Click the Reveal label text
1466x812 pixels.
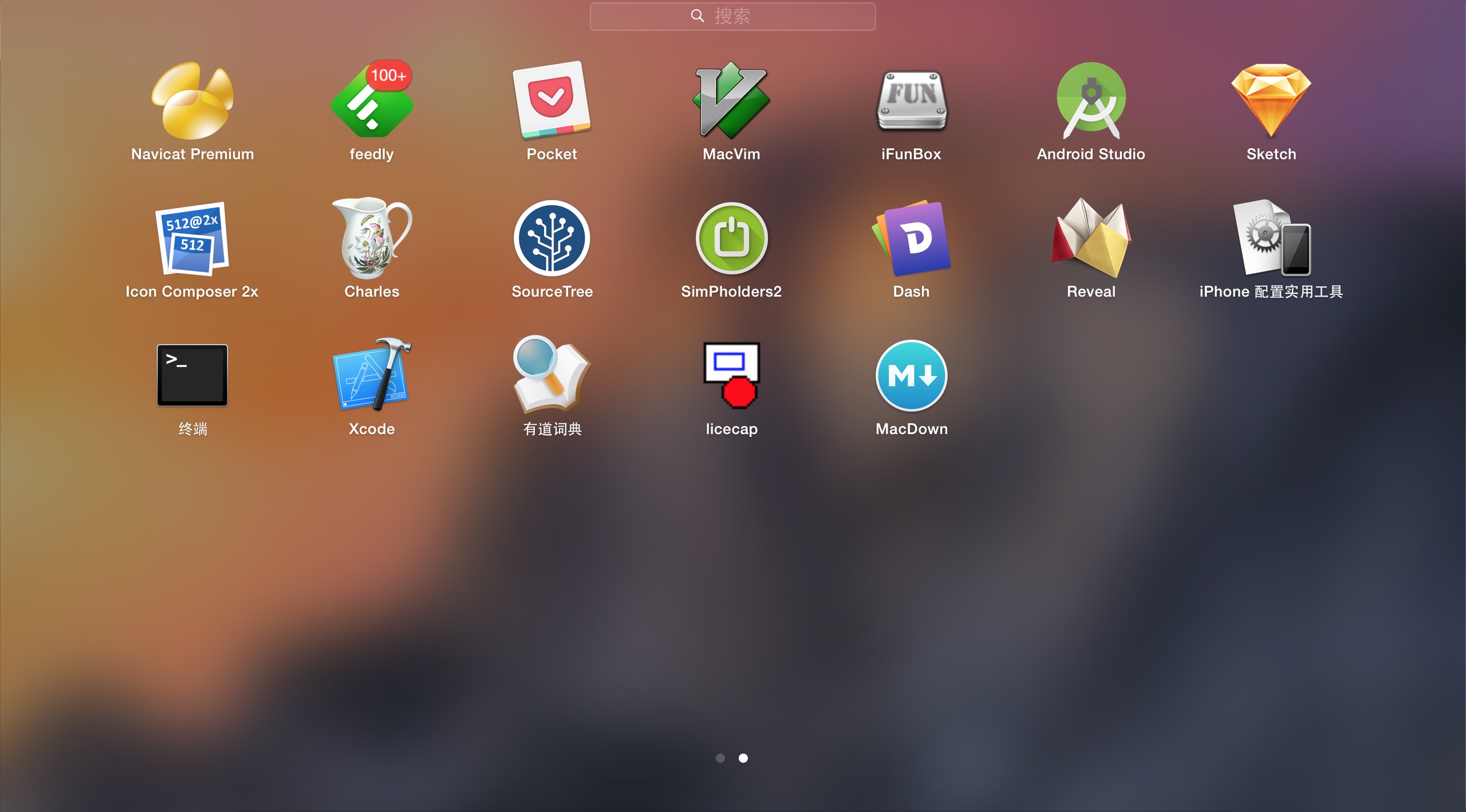[1091, 291]
